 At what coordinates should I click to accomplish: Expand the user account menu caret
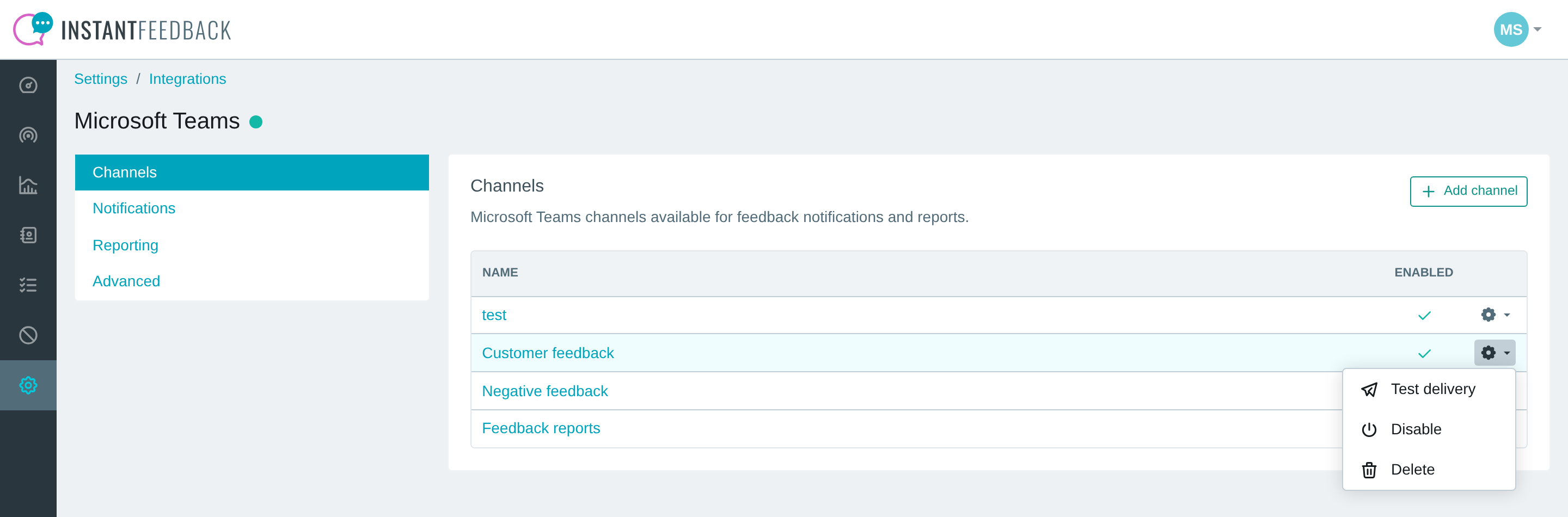click(1538, 29)
